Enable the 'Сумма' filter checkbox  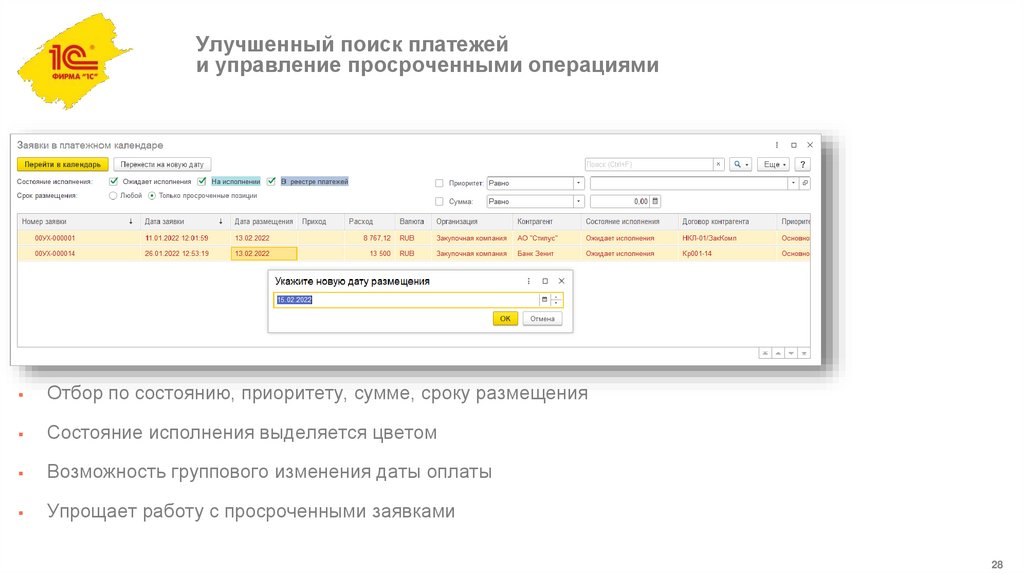coord(440,202)
